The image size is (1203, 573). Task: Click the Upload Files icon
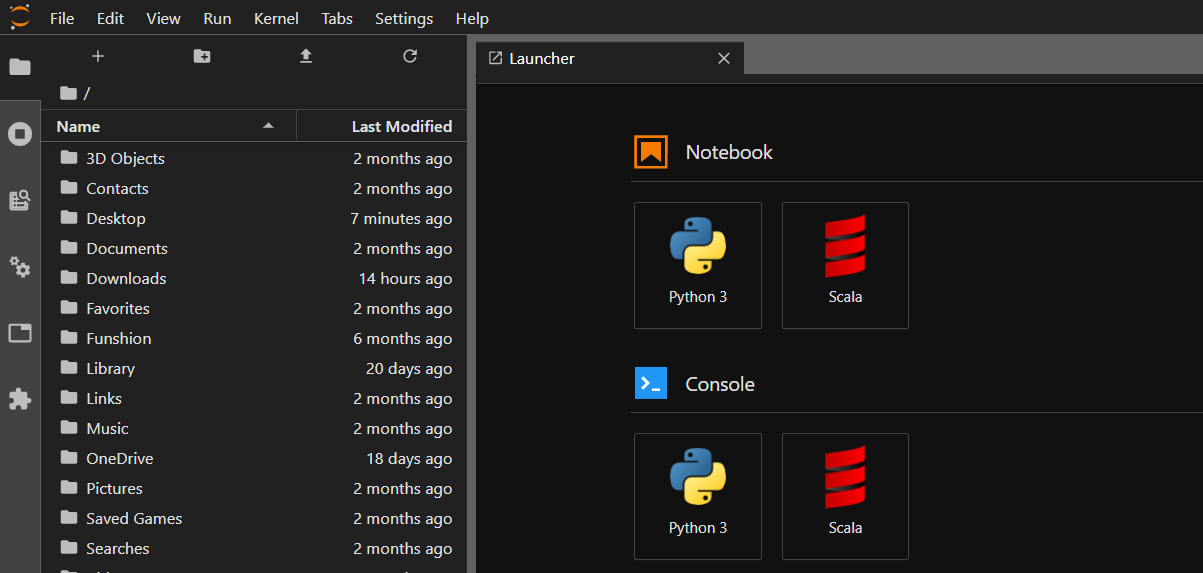point(306,56)
